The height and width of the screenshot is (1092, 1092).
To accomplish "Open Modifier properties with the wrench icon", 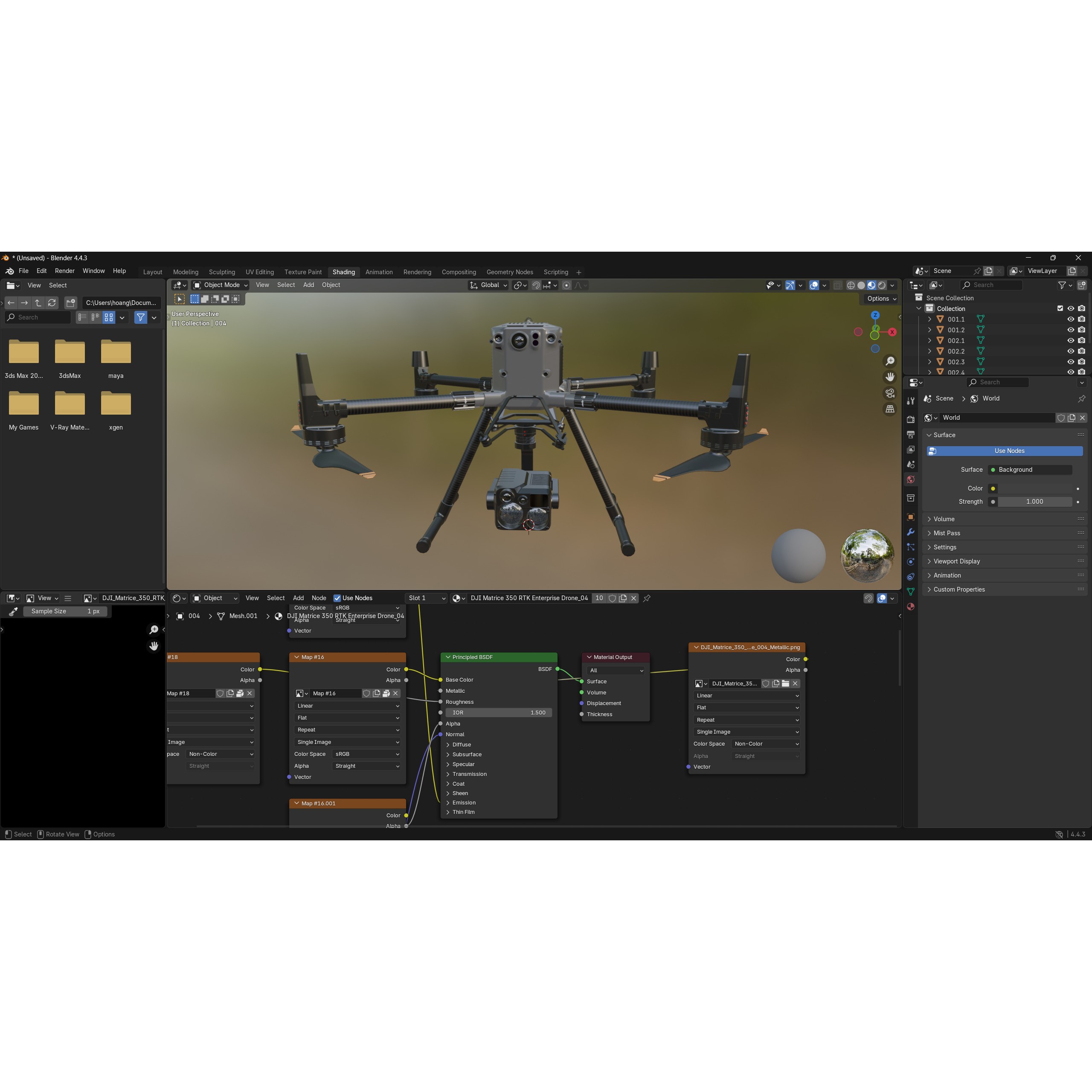I will coord(911,532).
